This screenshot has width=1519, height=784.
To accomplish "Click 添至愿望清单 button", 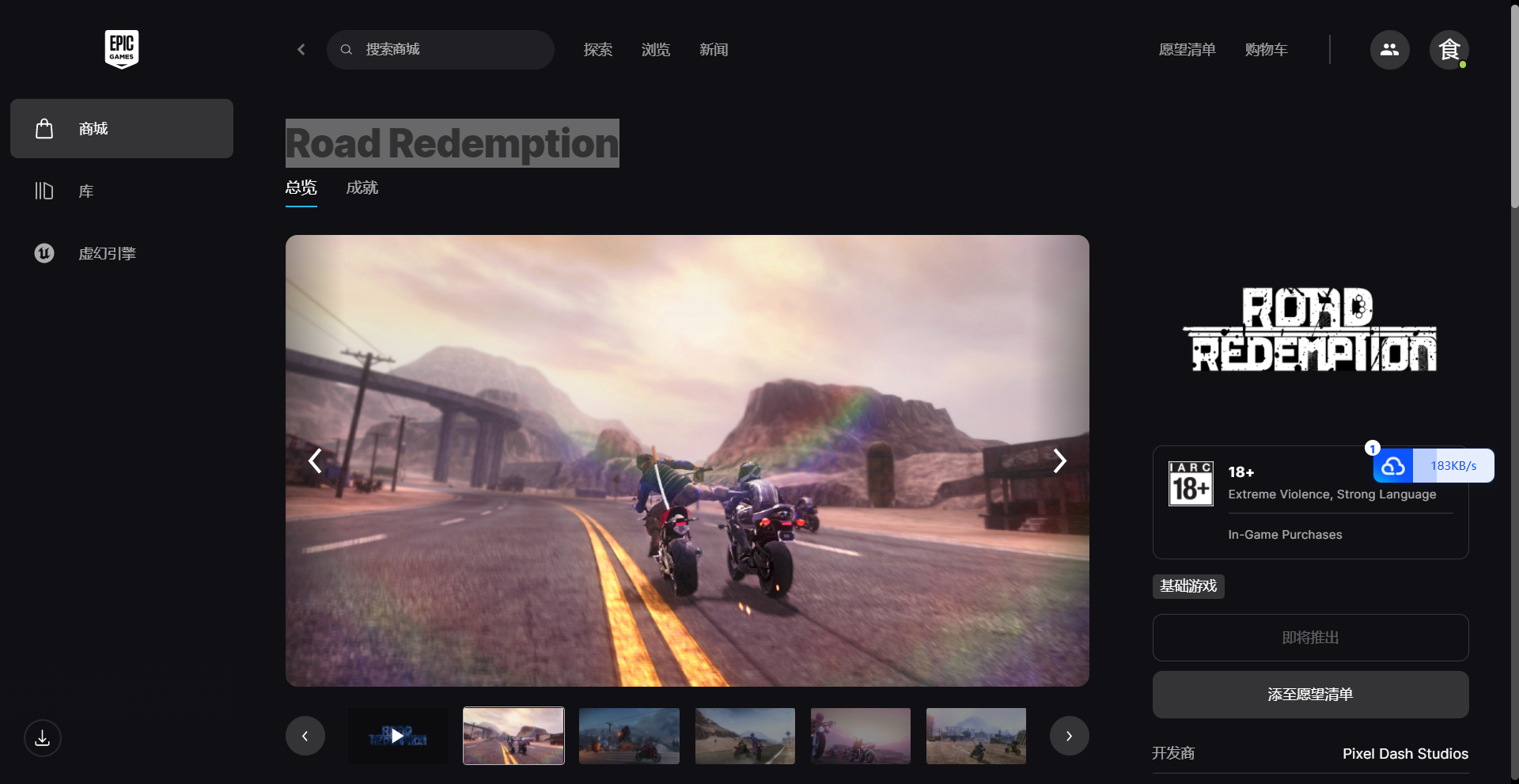I will 1311,695.
